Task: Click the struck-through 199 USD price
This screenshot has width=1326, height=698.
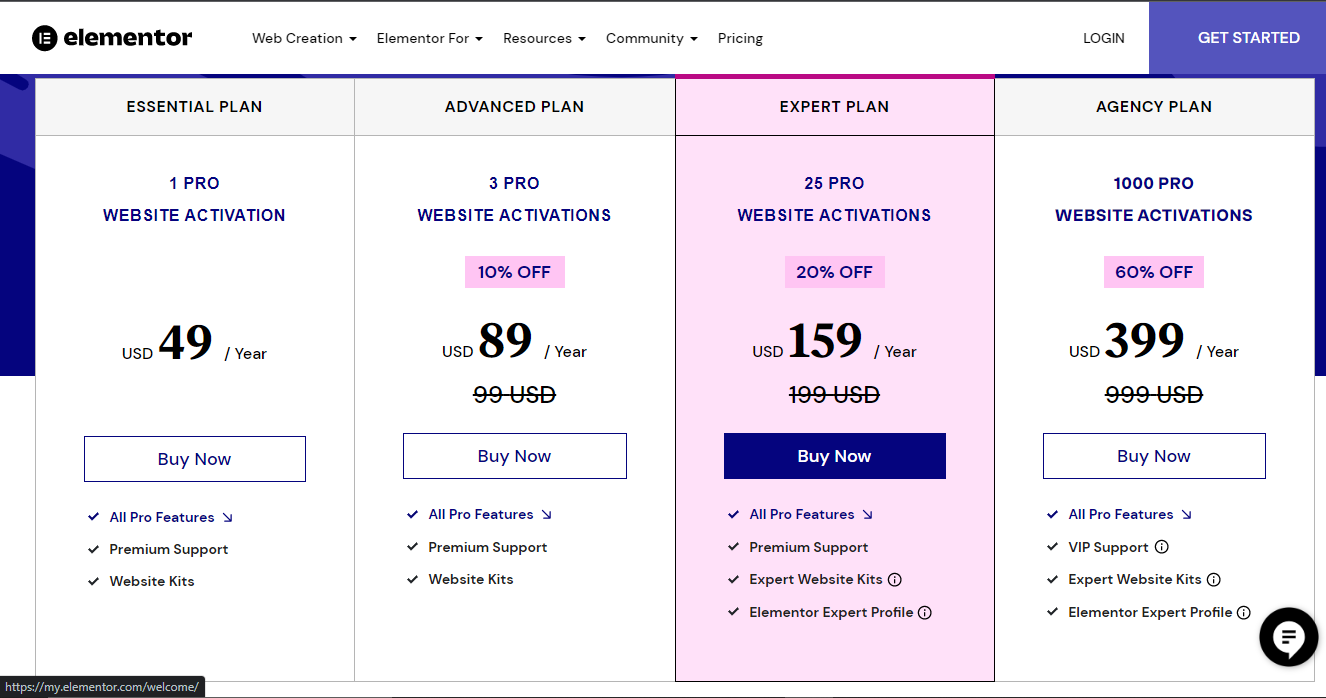Action: pos(835,395)
